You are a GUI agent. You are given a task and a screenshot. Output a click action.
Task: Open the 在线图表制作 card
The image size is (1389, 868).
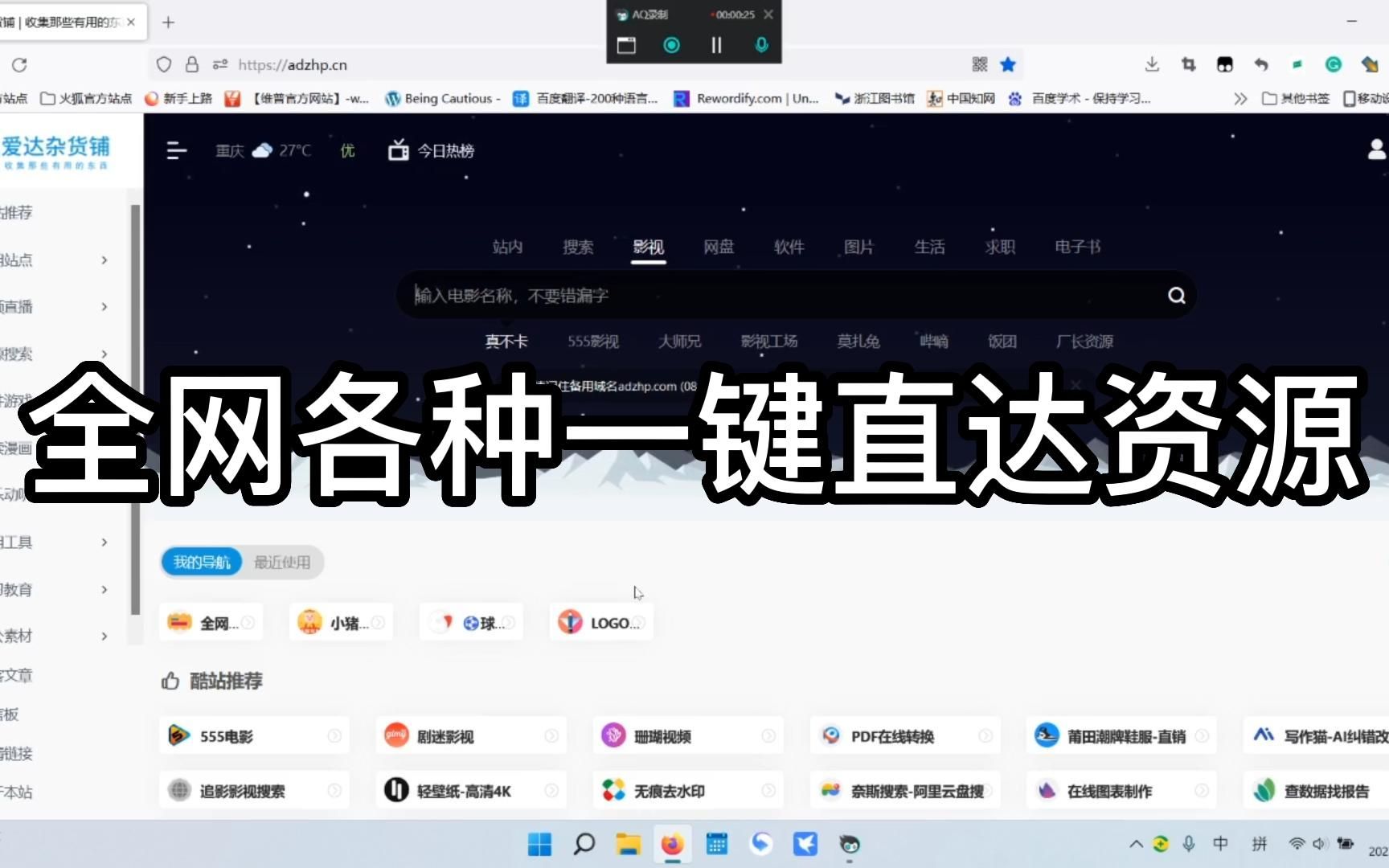click(1121, 791)
